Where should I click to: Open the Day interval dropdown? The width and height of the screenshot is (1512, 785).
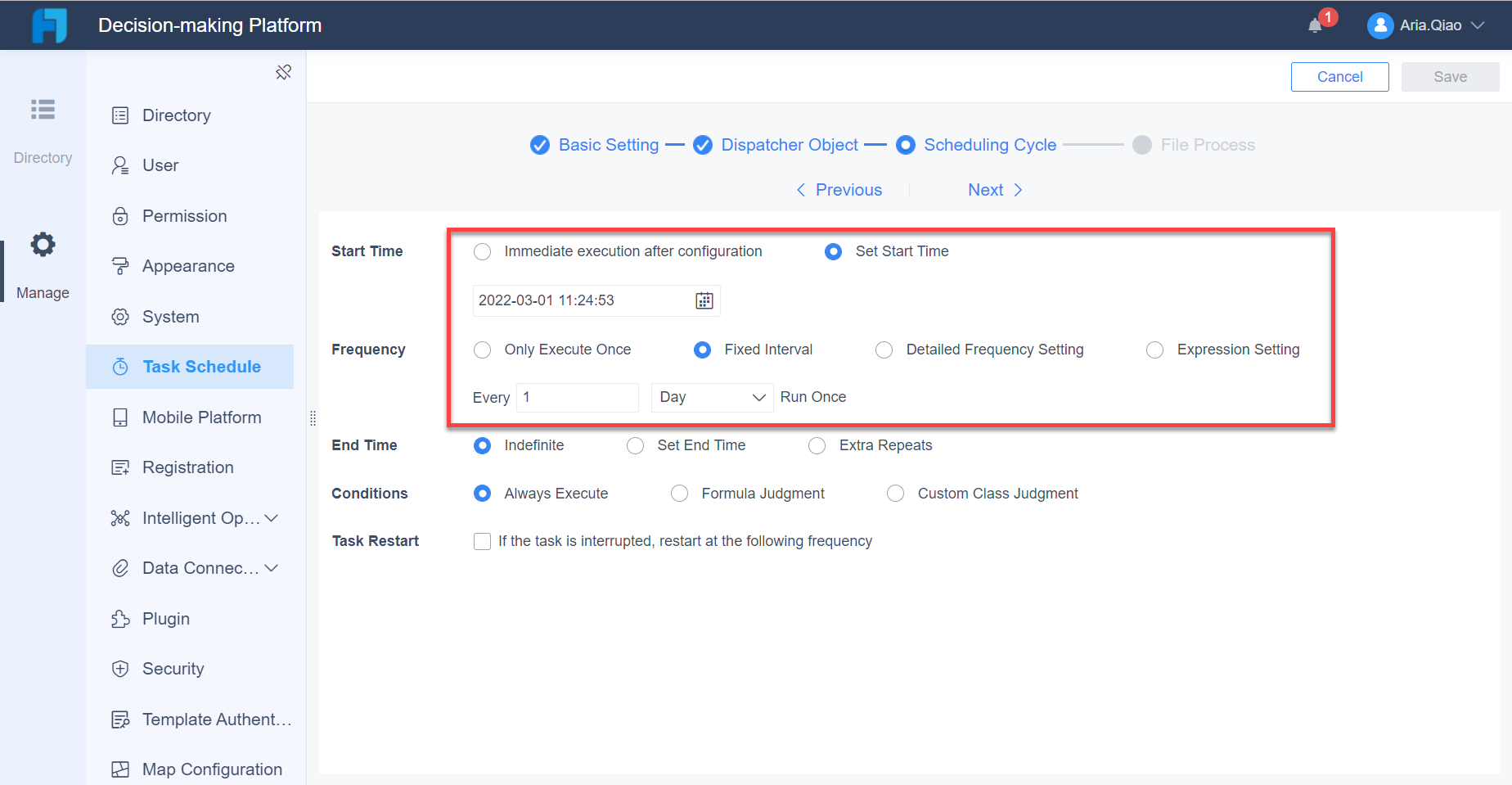coord(711,397)
